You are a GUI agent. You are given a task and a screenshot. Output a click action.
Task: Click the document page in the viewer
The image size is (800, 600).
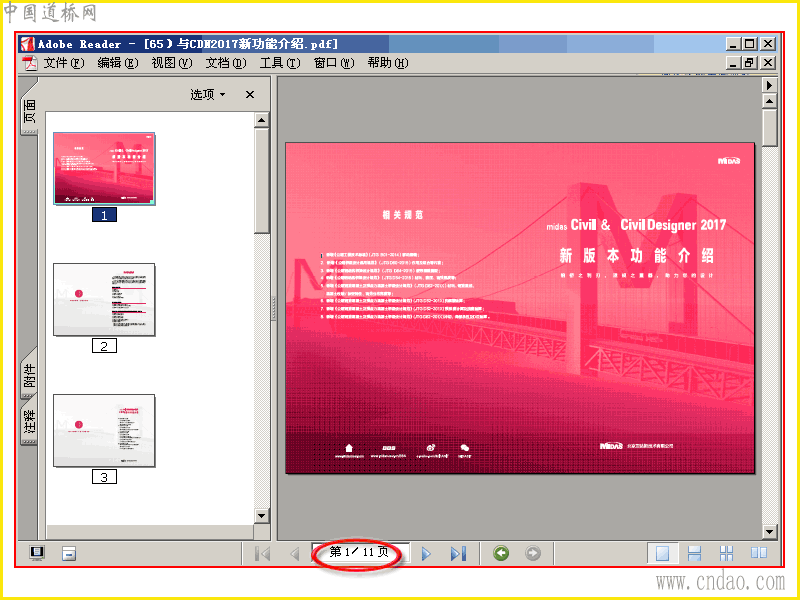pos(519,308)
